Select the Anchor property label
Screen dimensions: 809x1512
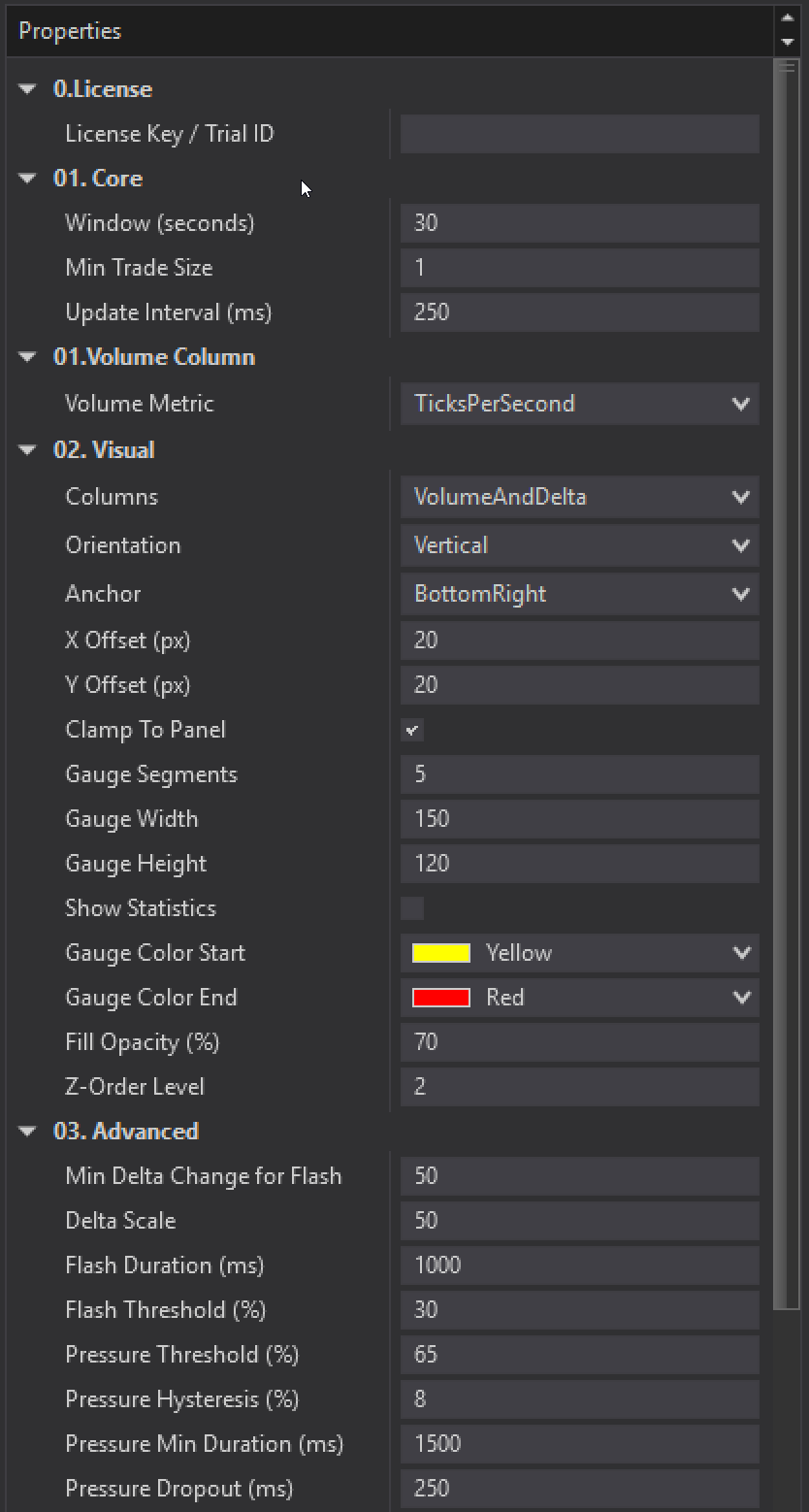(103, 594)
